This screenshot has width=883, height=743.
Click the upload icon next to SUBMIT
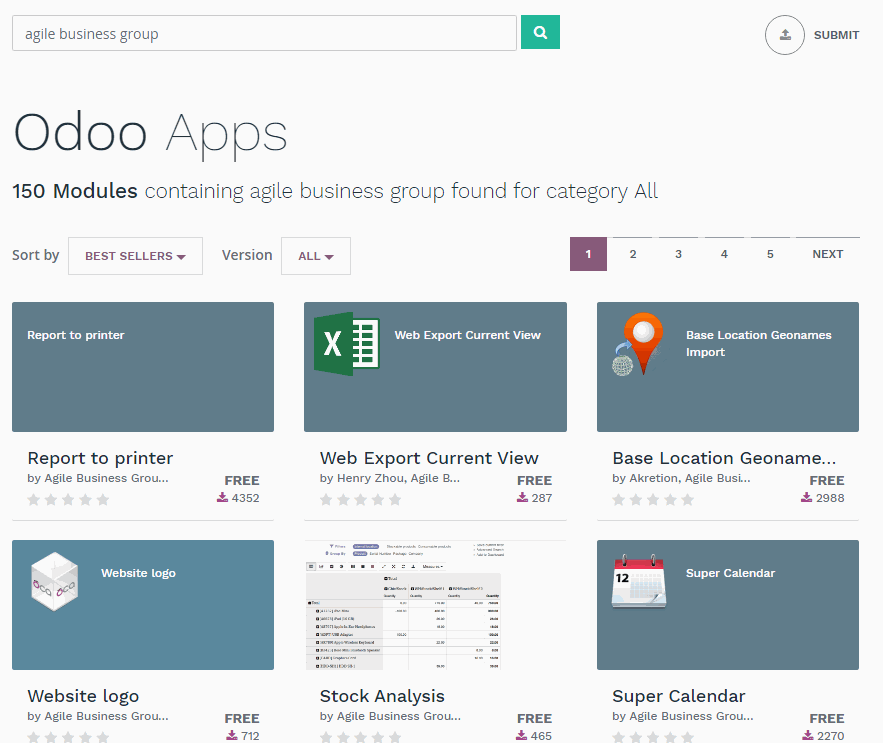784,35
